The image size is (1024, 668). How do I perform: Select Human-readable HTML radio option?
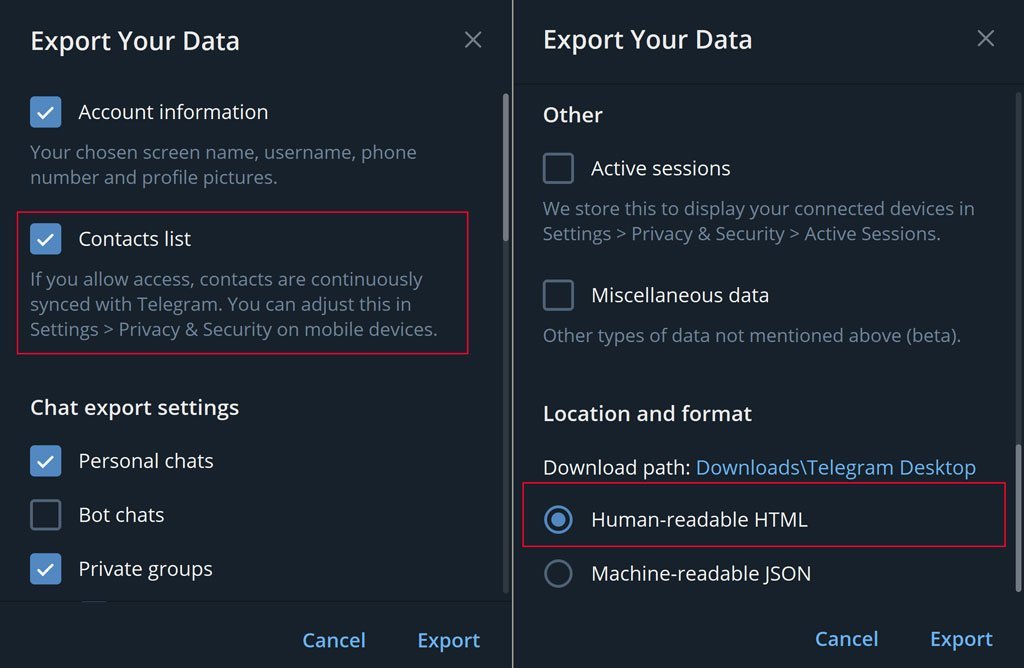(558, 520)
